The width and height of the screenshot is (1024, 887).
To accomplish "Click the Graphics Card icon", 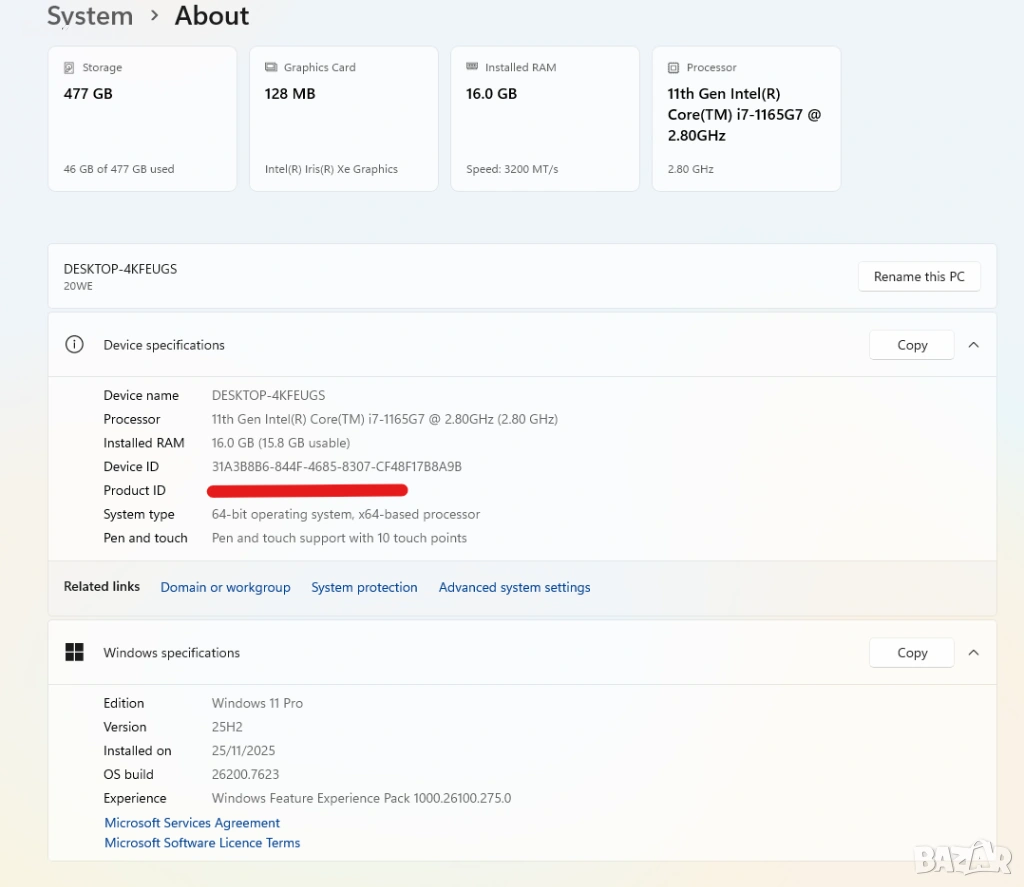I will (x=271, y=67).
